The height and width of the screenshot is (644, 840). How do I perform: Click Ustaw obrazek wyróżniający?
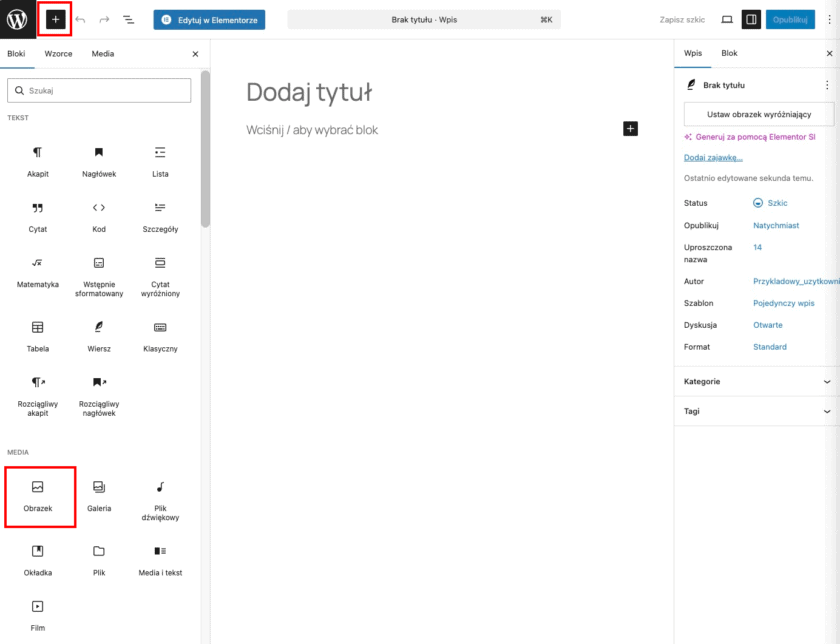758,113
